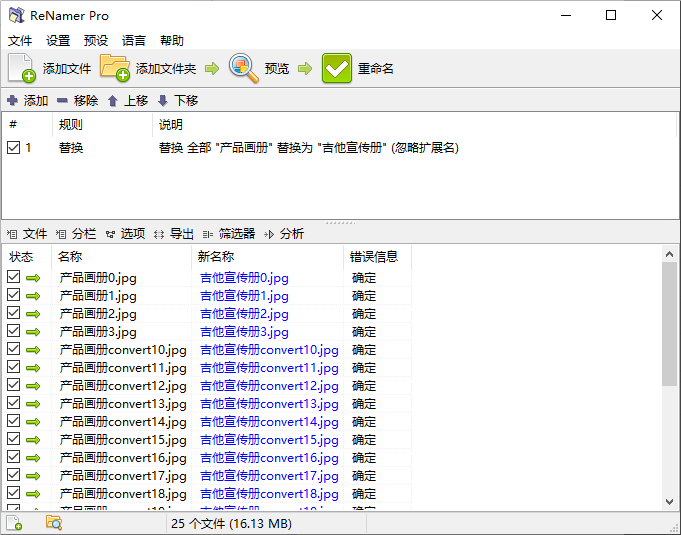Click the up arrow to move rule up
The height and width of the screenshot is (535, 681).
[x=112, y=101]
